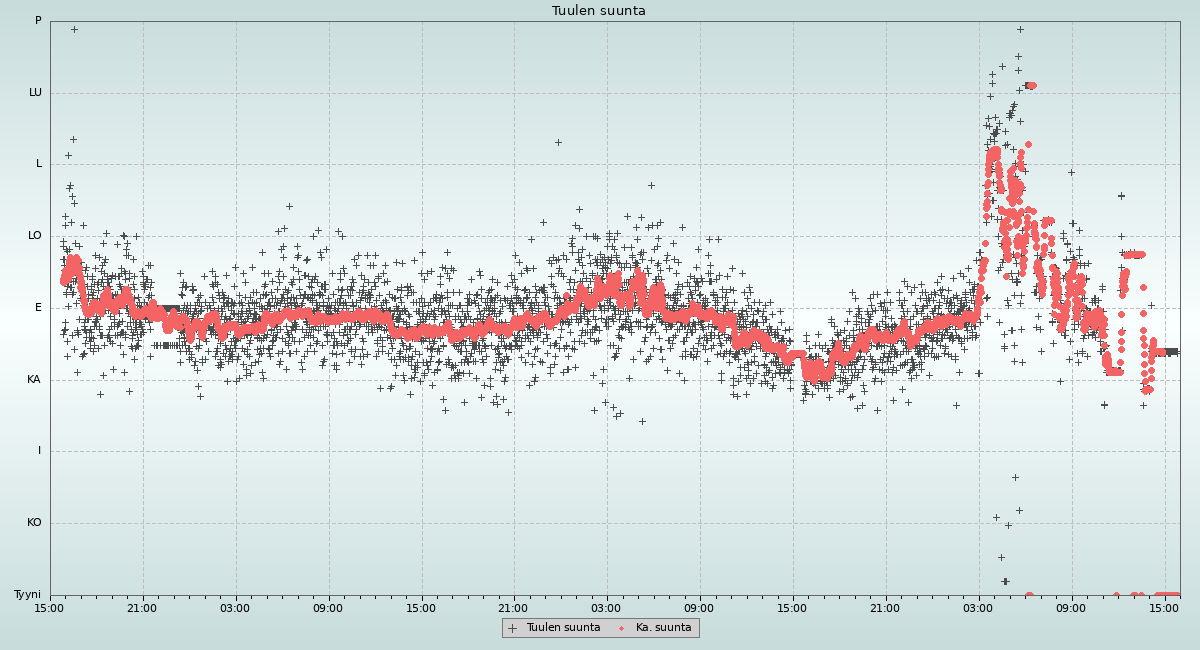Screen dimensions: 1200x650
Task: Select the "Tuulen suunta" chart title
Action: point(599,11)
